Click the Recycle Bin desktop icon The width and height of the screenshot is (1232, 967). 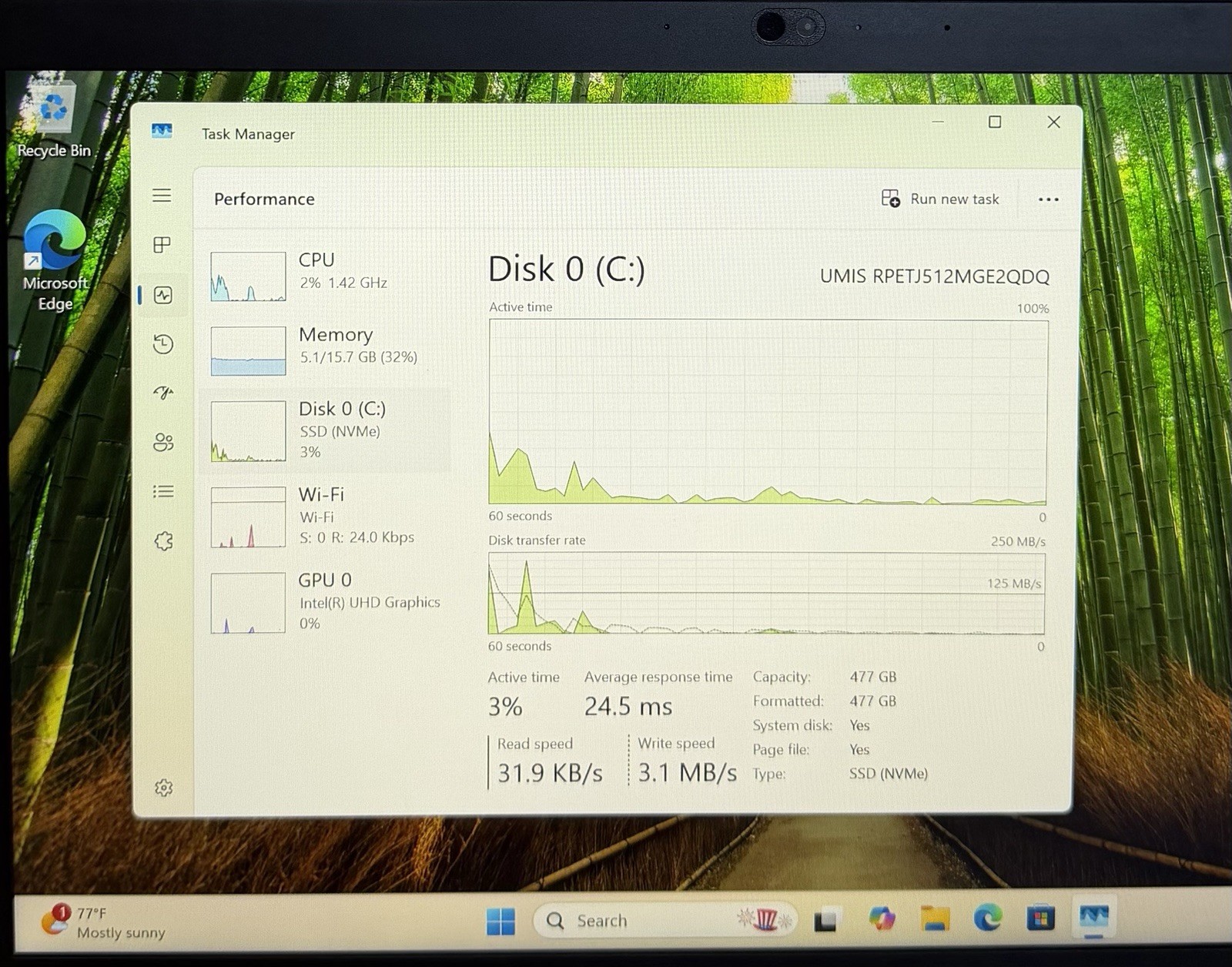(54, 121)
